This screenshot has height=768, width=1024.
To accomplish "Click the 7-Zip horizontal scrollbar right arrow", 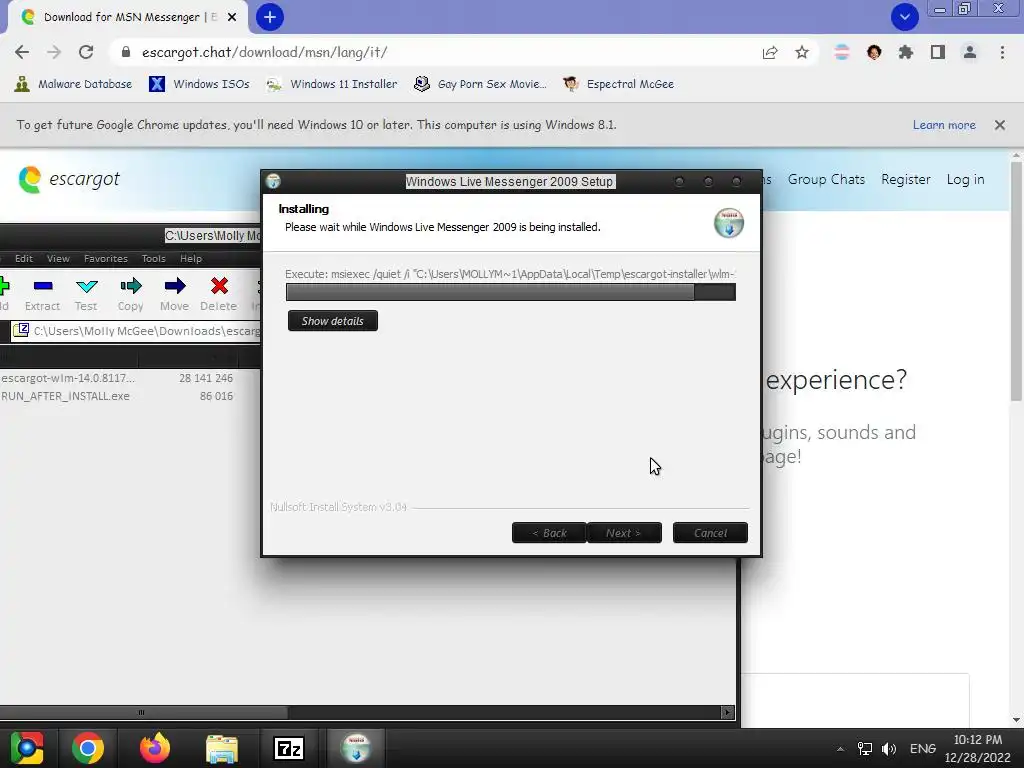I will [728, 712].
